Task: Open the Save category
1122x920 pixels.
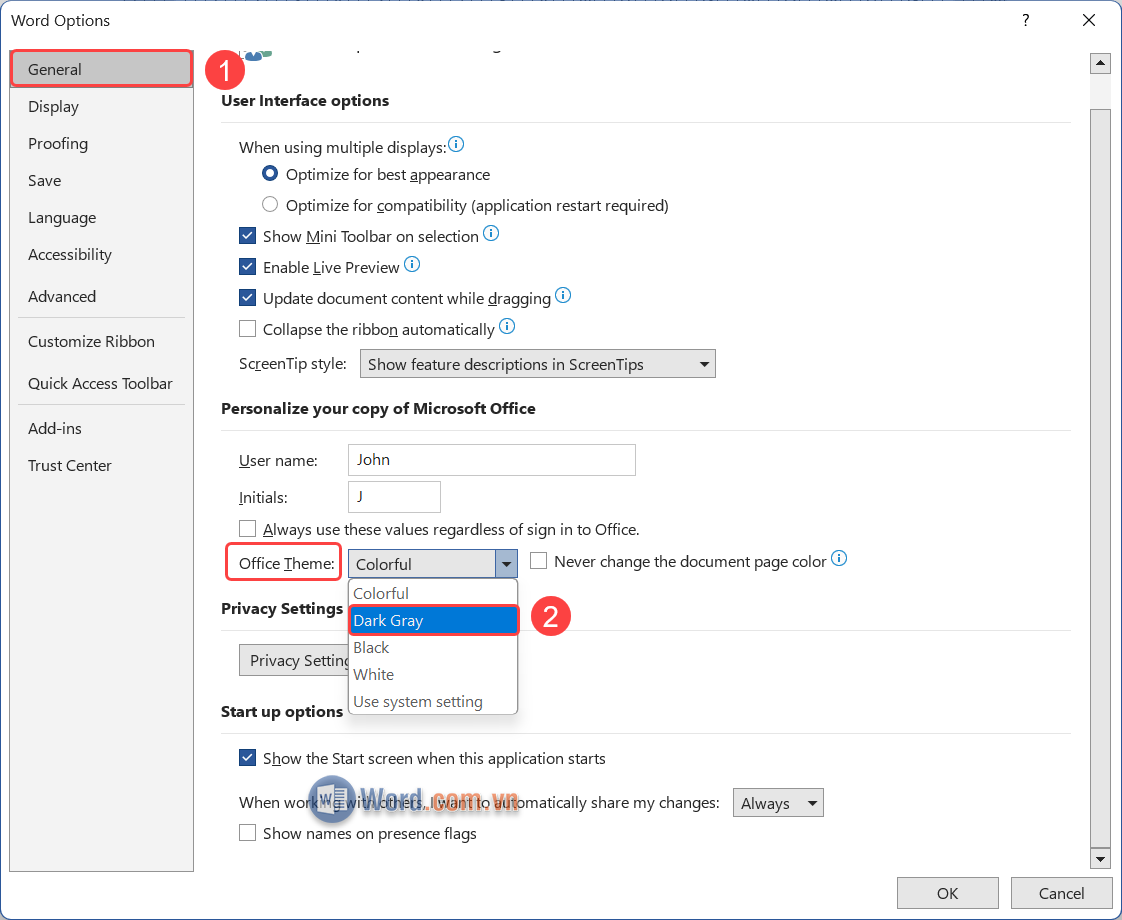Action: click(x=102, y=181)
